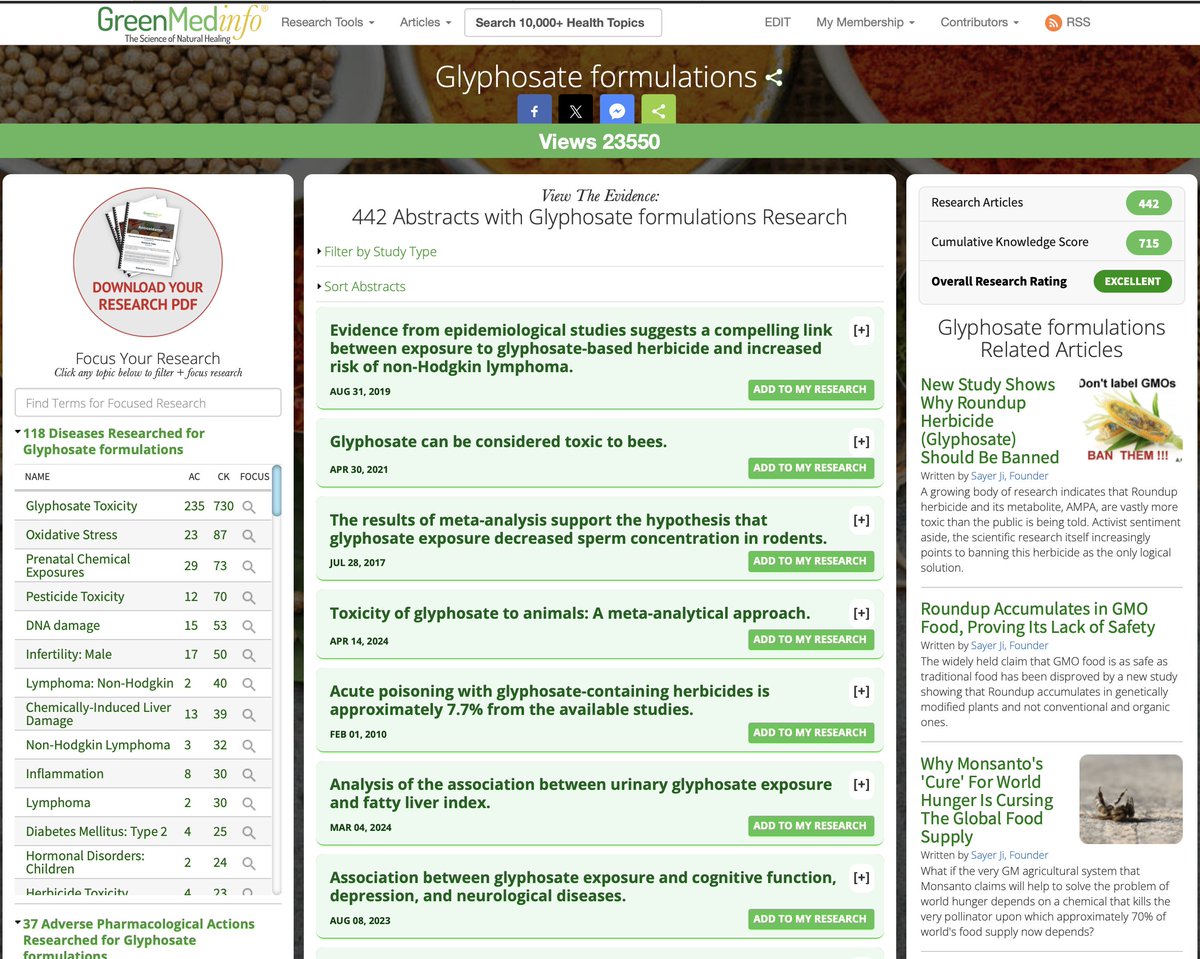Open the Articles menu
The height and width of the screenshot is (959, 1200).
pos(425,22)
